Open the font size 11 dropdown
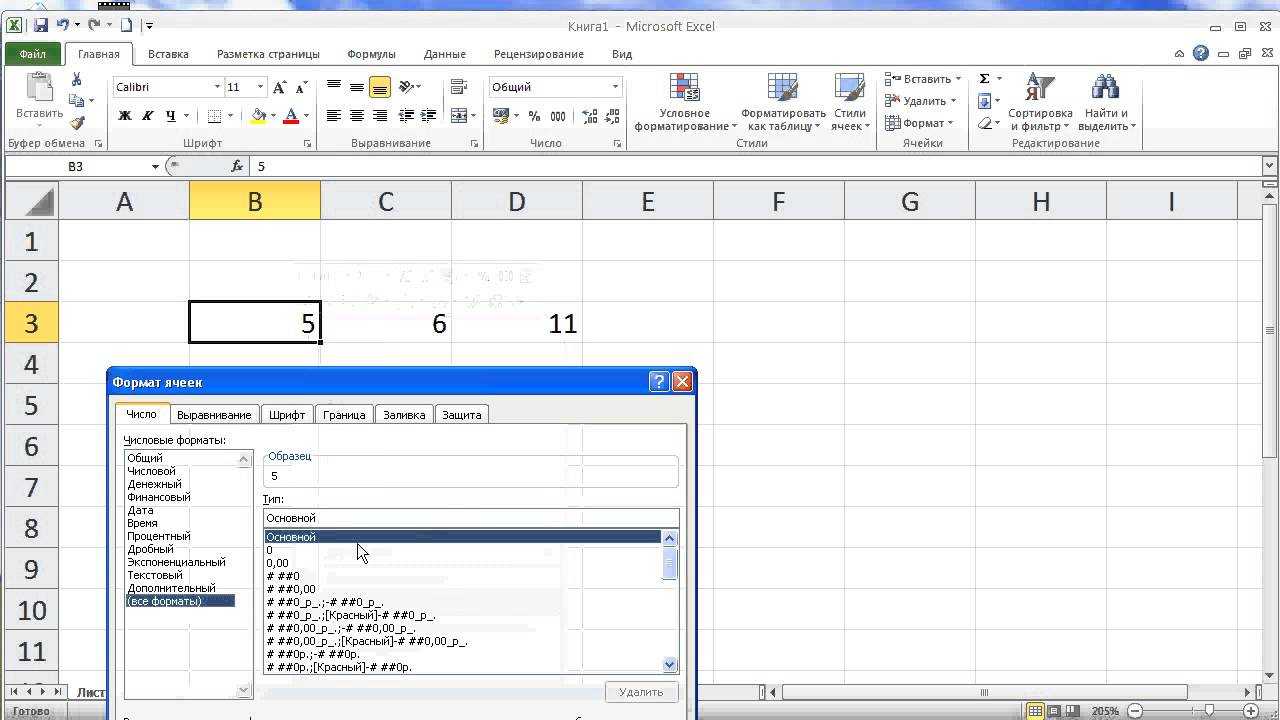1280x720 pixels. [x=260, y=87]
